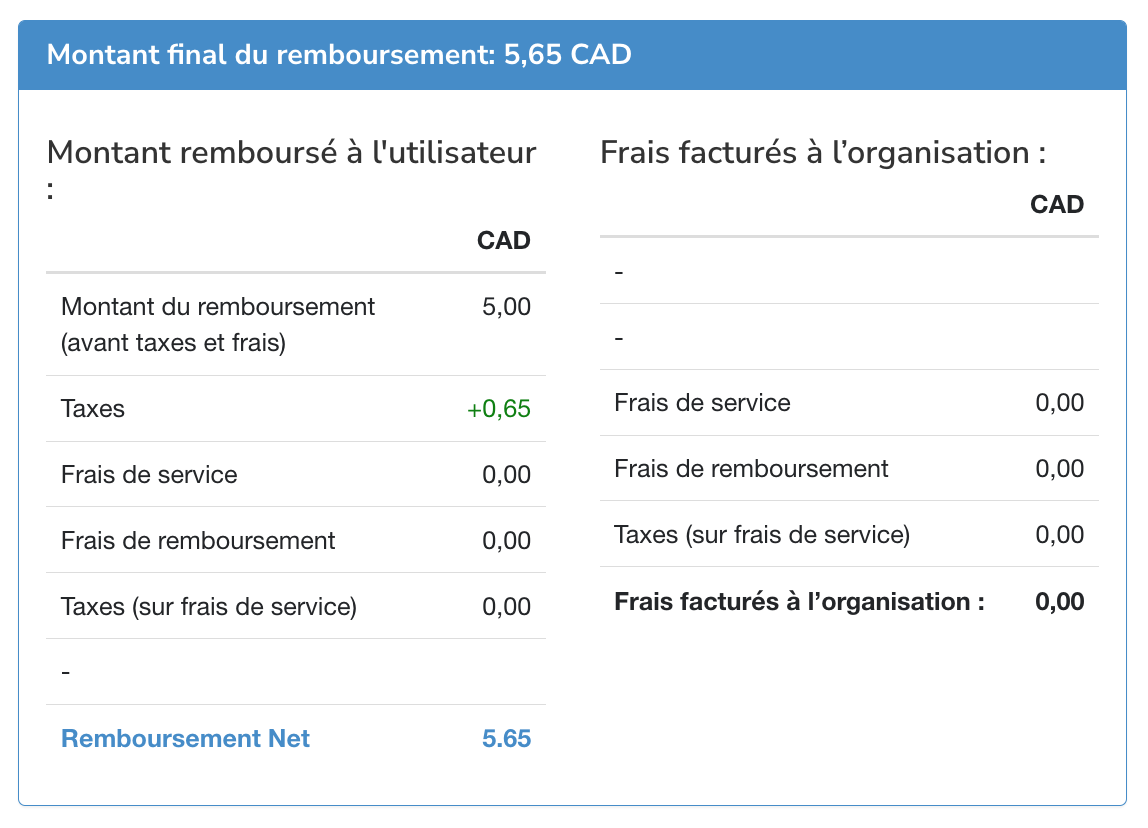The width and height of the screenshot is (1148, 828).
Task: Select "Frais de remboursement" label in user refund table
Action: point(198,541)
